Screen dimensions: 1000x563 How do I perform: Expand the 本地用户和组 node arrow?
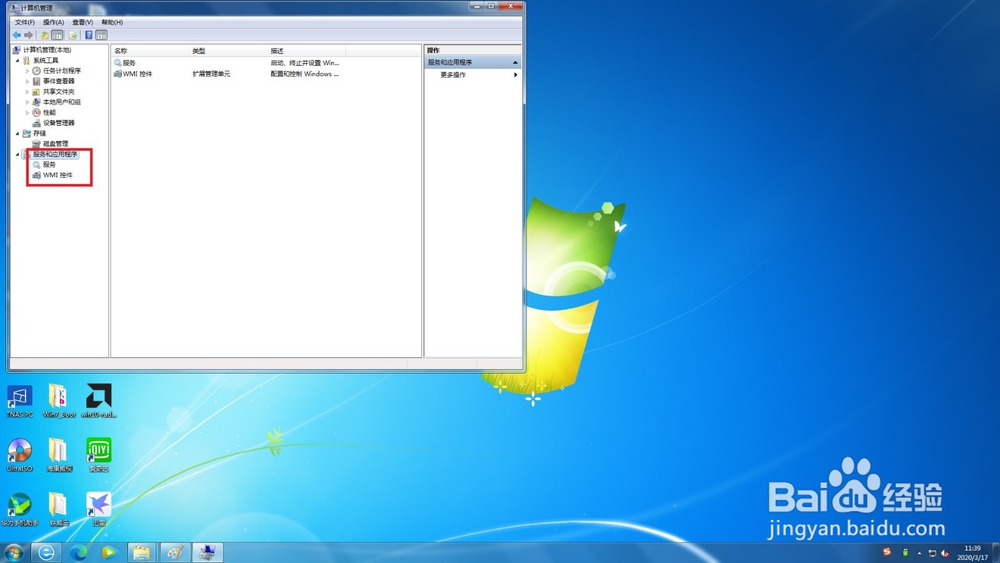[x=27, y=102]
